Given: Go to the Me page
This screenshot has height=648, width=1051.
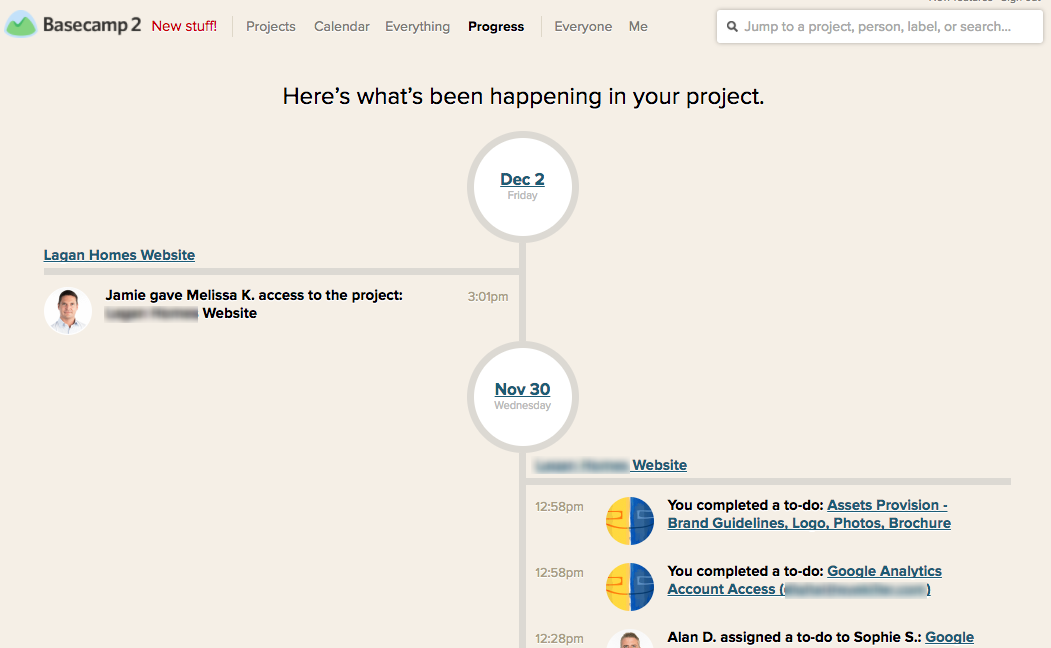Looking at the screenshot, I should (x=638, y=27).
